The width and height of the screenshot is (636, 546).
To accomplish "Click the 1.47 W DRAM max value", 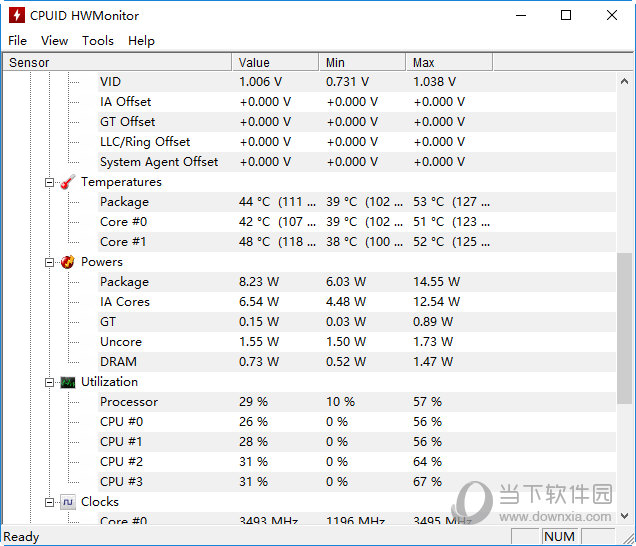I will pos(433,361).
